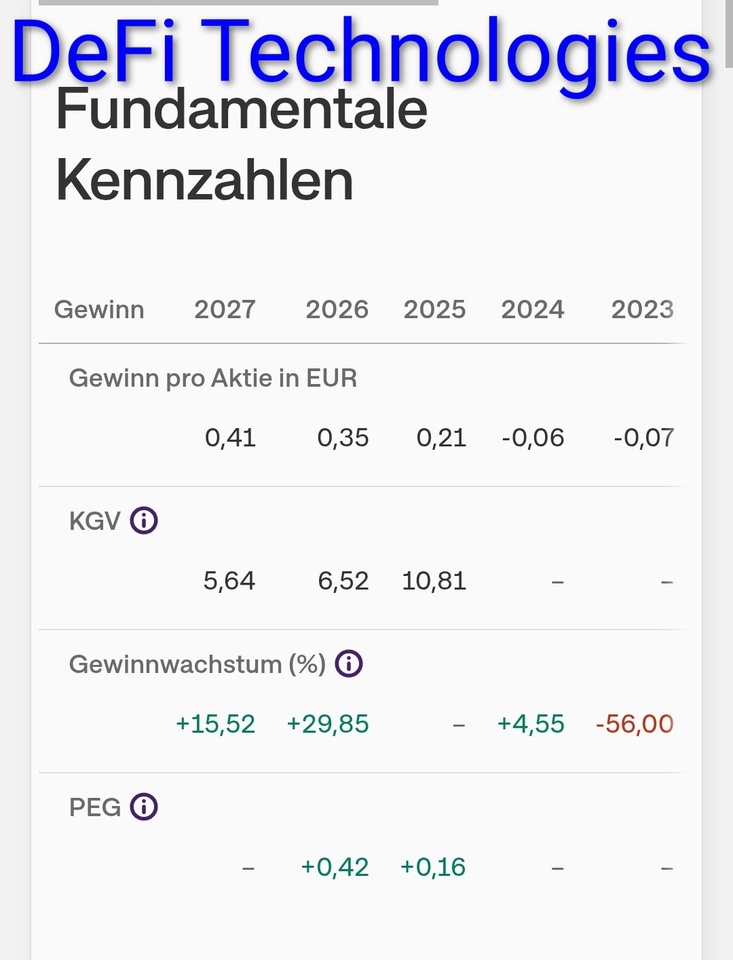Tap the Gewinnwachstum (%) info icon
This screenshot has width=733, height=960.
(348, 664)
